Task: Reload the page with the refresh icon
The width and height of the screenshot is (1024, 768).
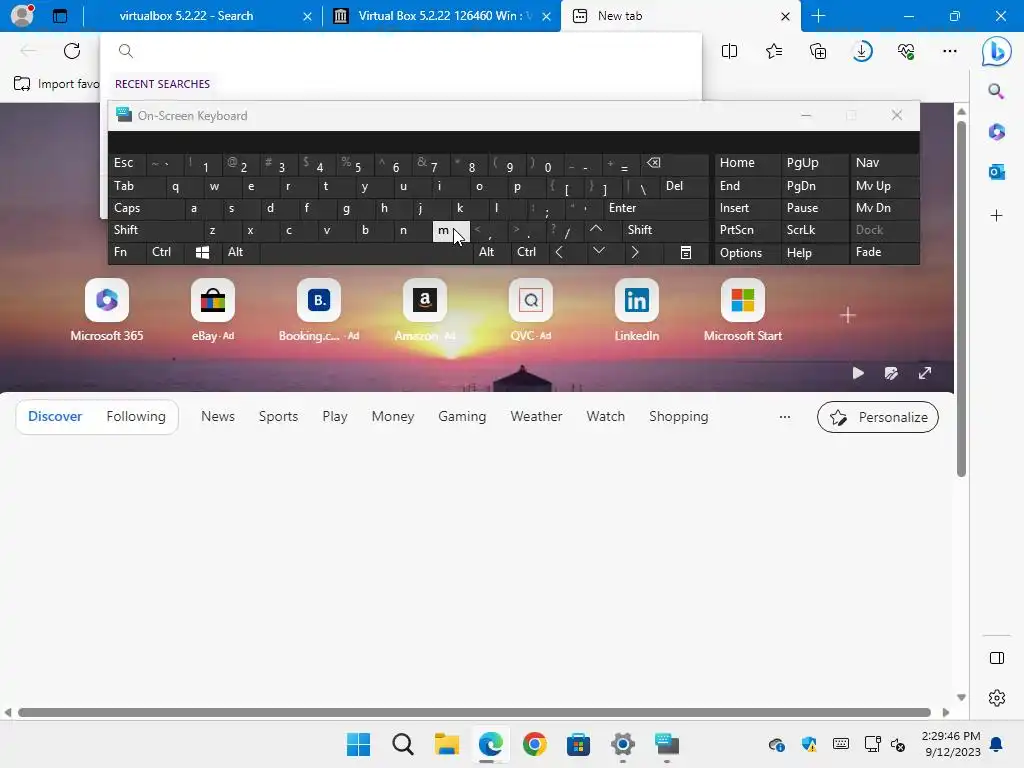Action: tap(72, 51)
